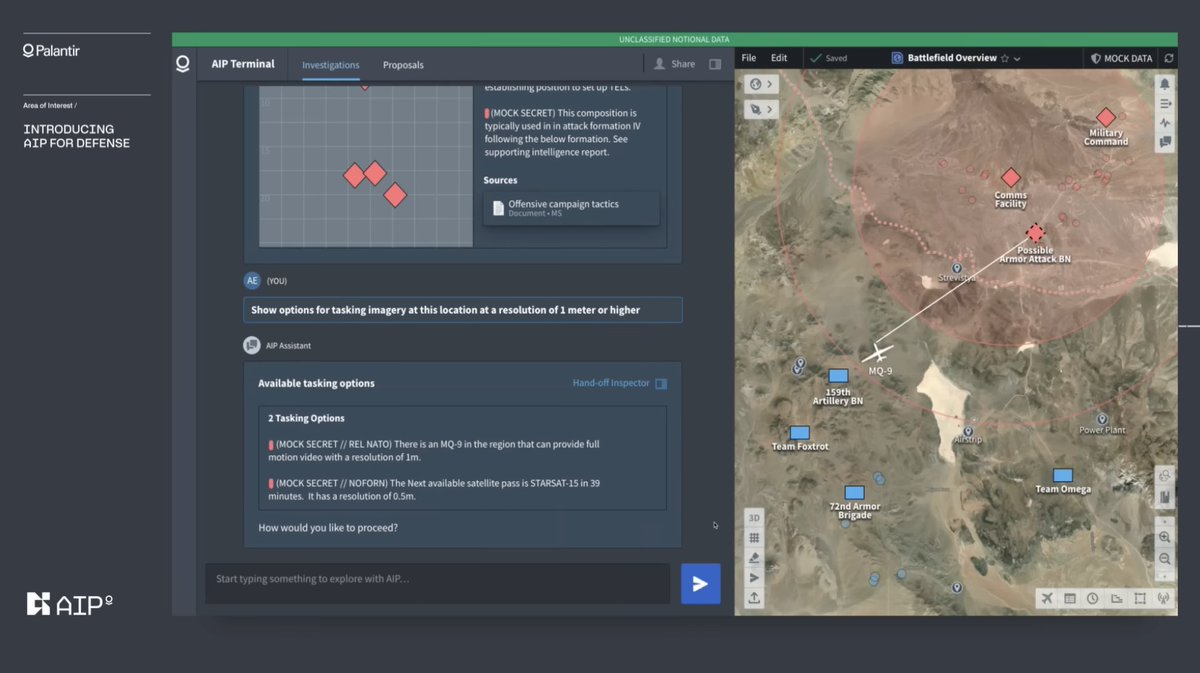Open notifications bell on the map
Viewport: 1200px width, 673px height.
pos(1165,84)
